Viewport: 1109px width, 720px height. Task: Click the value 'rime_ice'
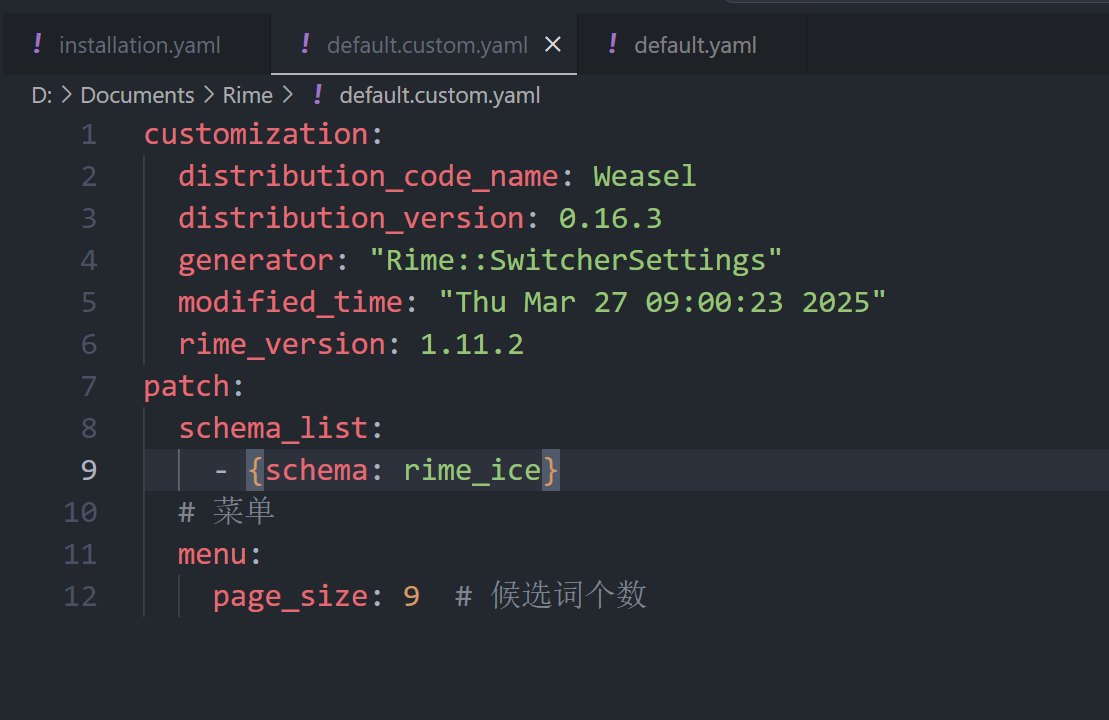click(x=472, y=470)
